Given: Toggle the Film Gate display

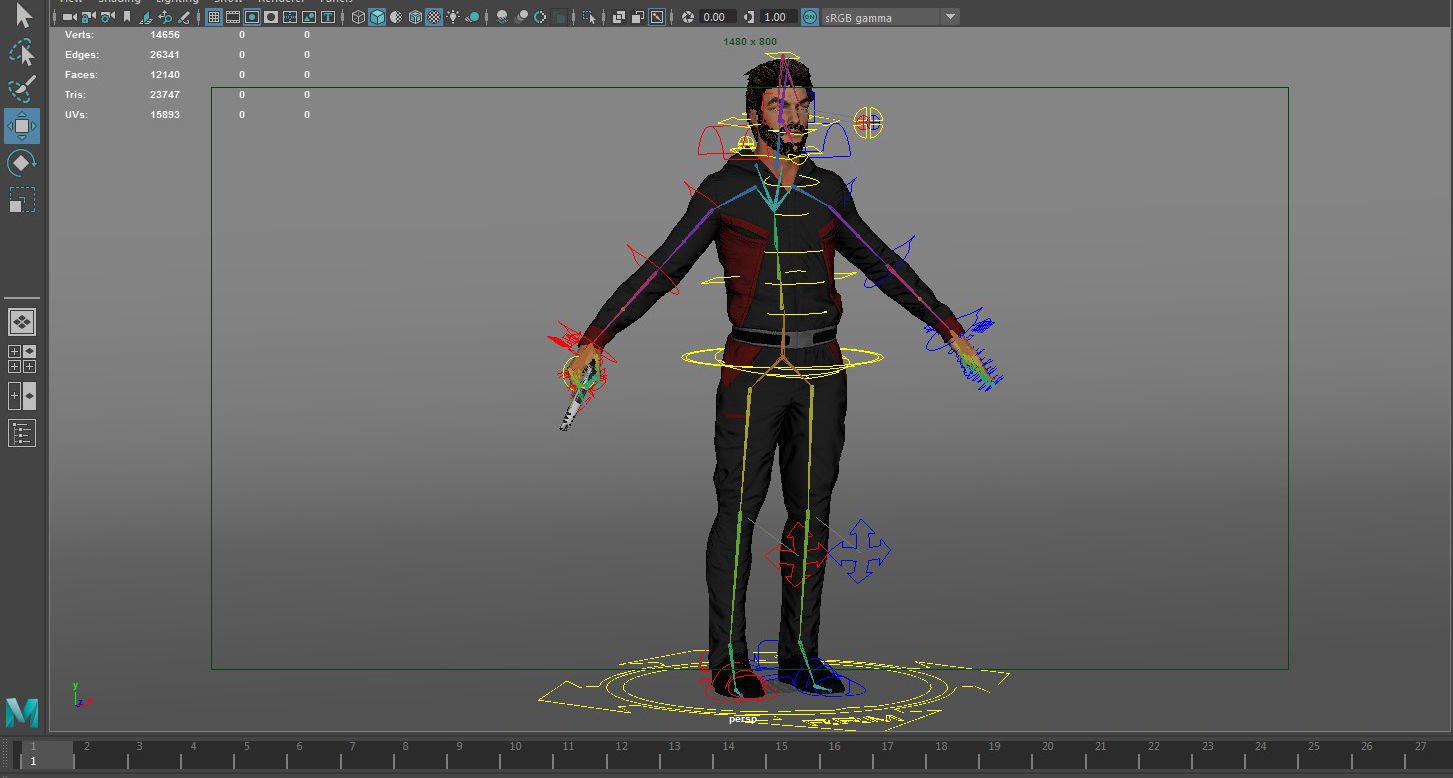Looking at the screenshot, I should click(233, 17).
